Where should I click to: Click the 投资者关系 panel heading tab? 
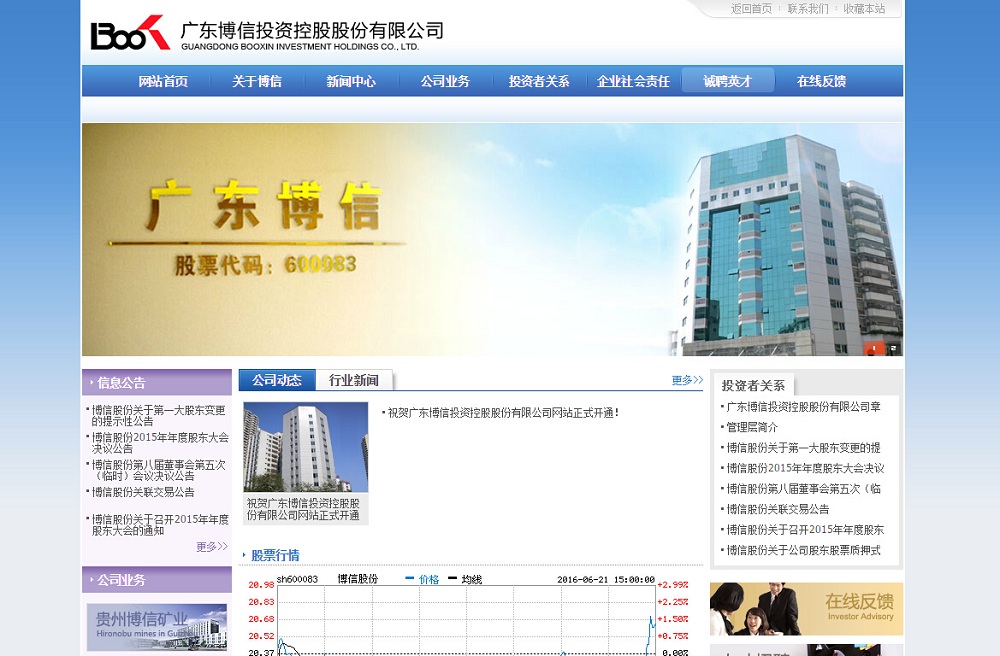(x=753, y=385)
